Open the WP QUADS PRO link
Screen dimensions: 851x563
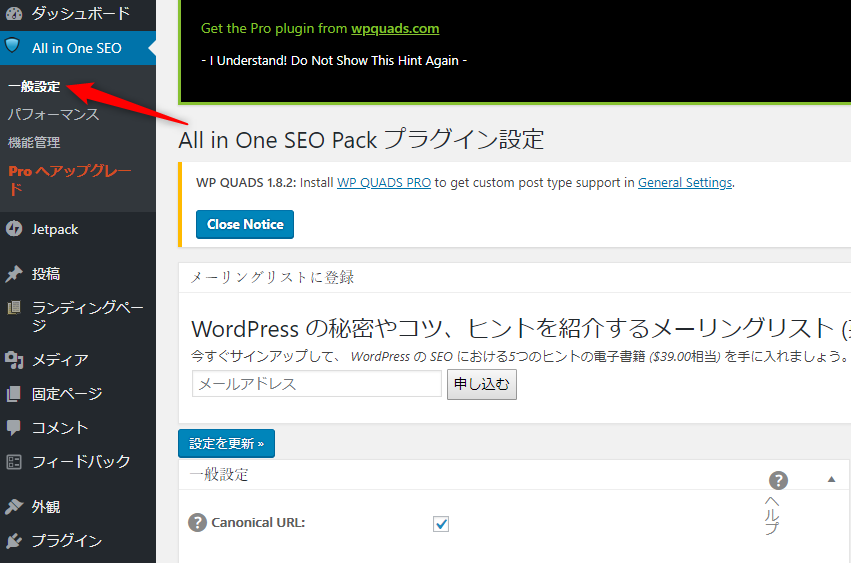point(384,182)
